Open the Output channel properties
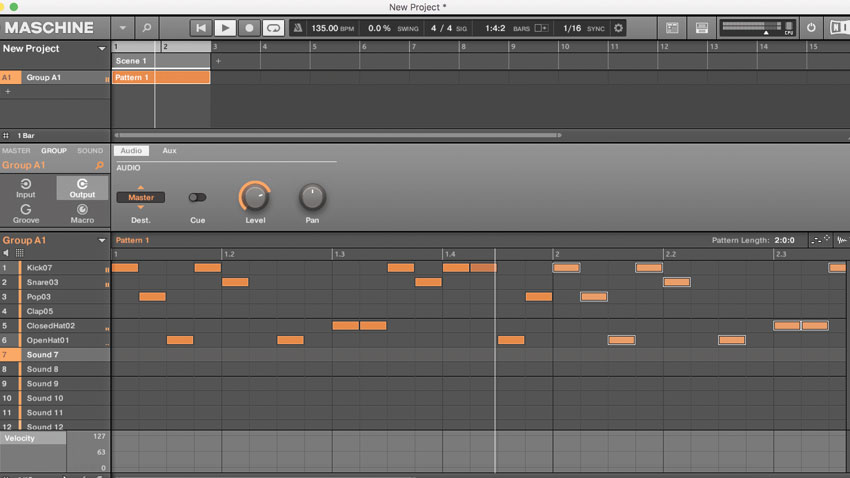The image size is (850, 478). (82, 188)
